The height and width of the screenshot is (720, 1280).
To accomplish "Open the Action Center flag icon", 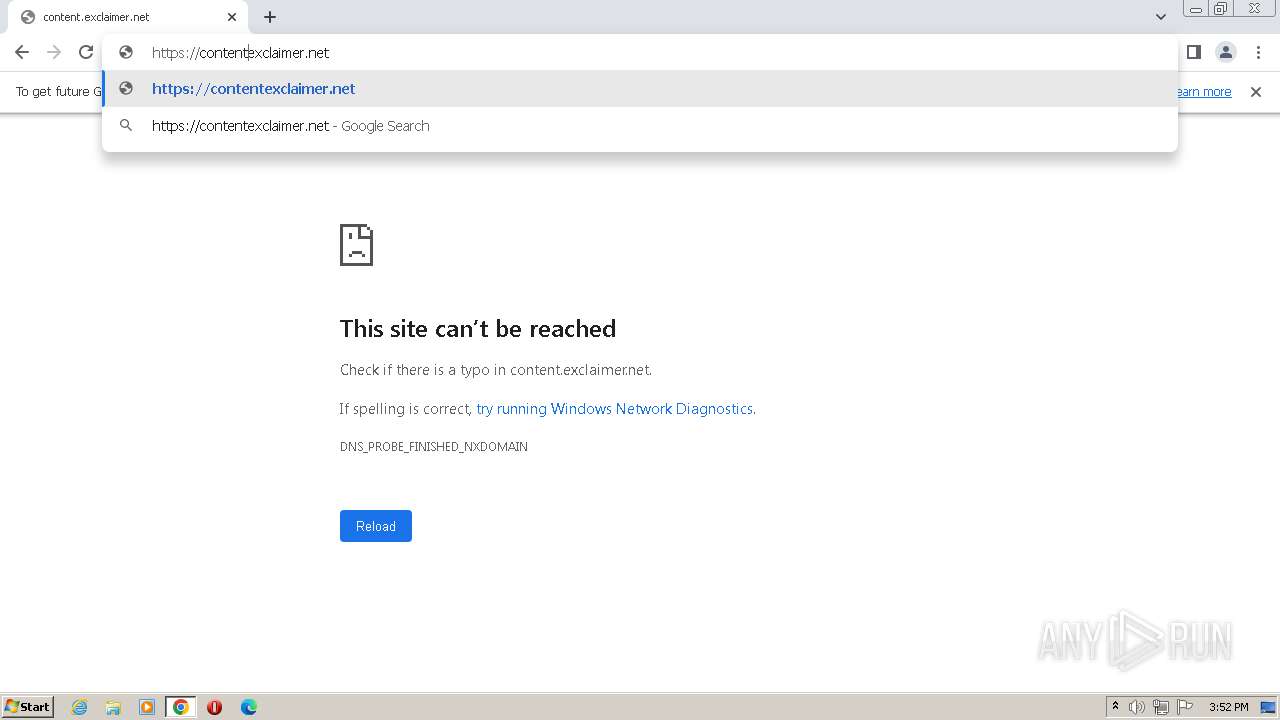I will point(1185,707).
